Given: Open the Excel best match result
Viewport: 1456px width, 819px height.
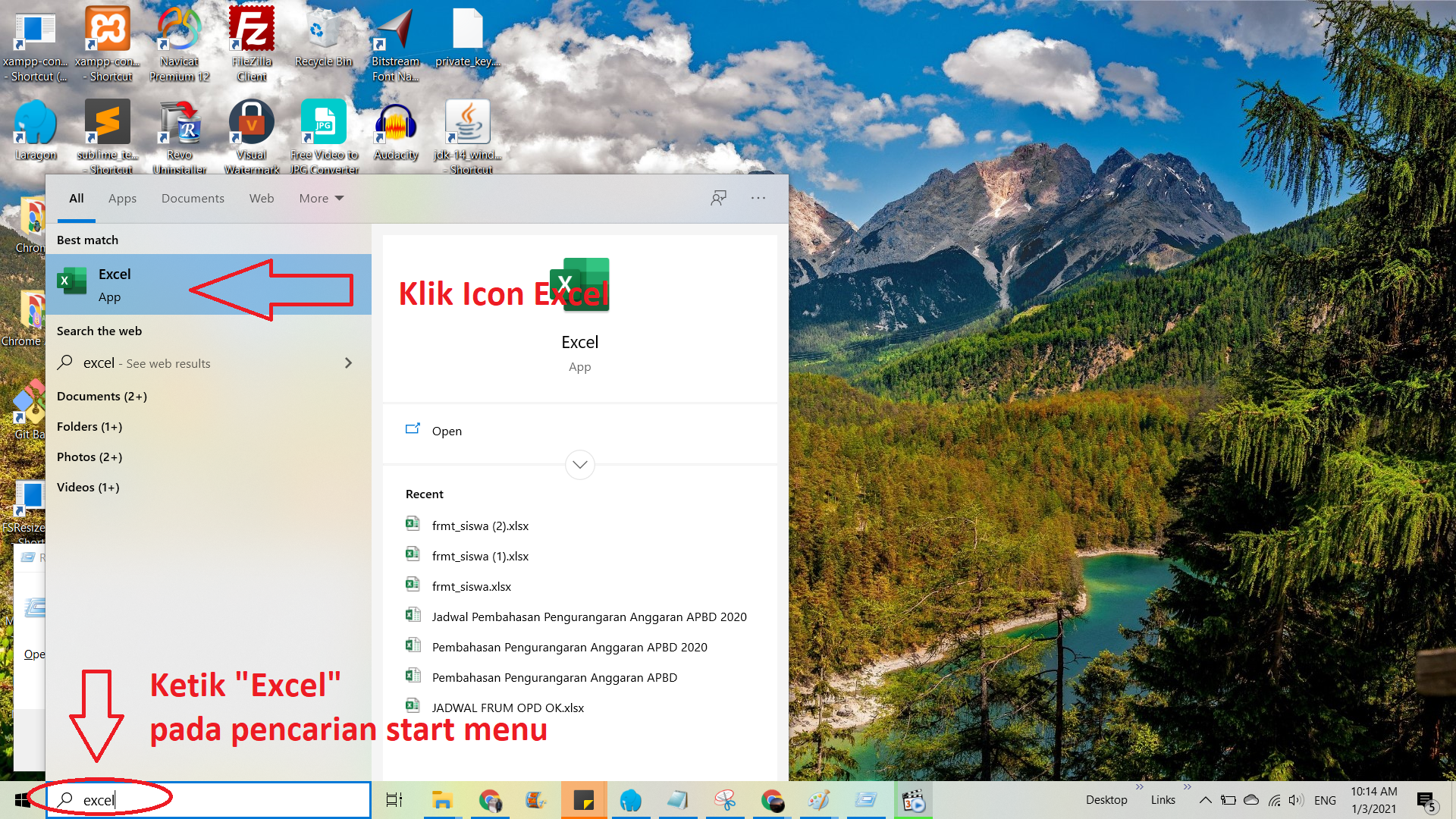Looking at the screenshot, I should 114,284.
